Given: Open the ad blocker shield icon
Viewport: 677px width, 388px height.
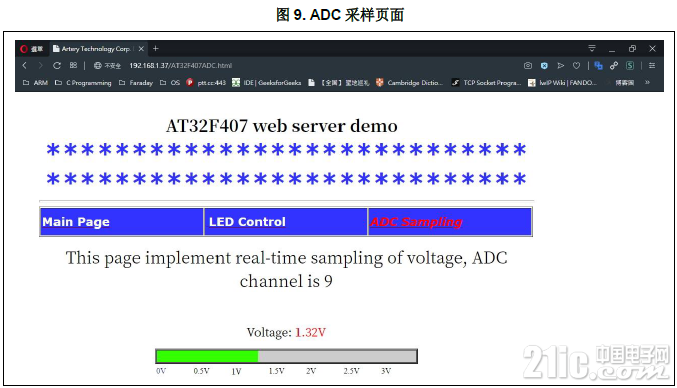Looking at the screenshot, I should (544, 66).
